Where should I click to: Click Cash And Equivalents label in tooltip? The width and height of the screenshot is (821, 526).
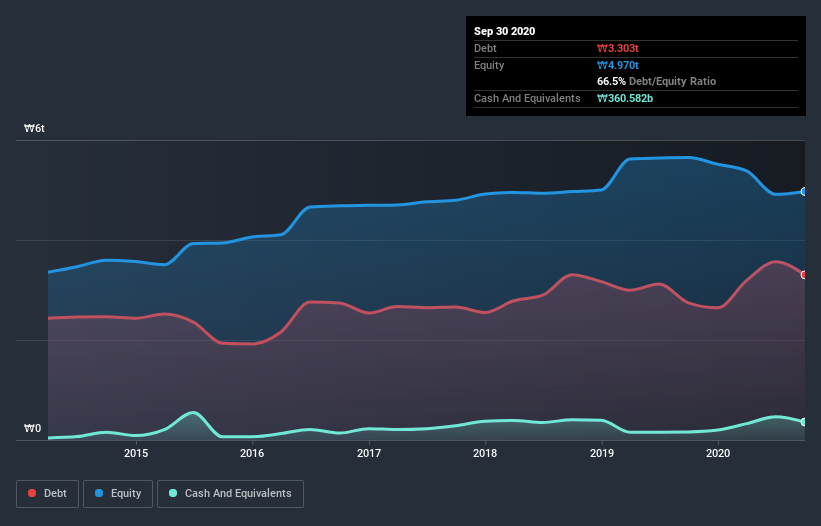(527, 98)
